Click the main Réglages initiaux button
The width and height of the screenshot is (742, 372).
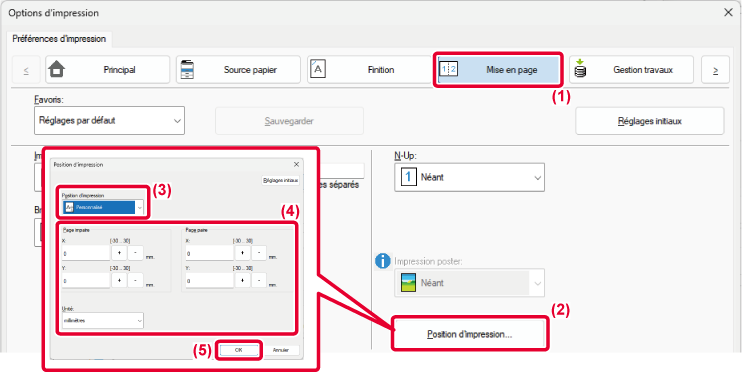coord(650,121)
